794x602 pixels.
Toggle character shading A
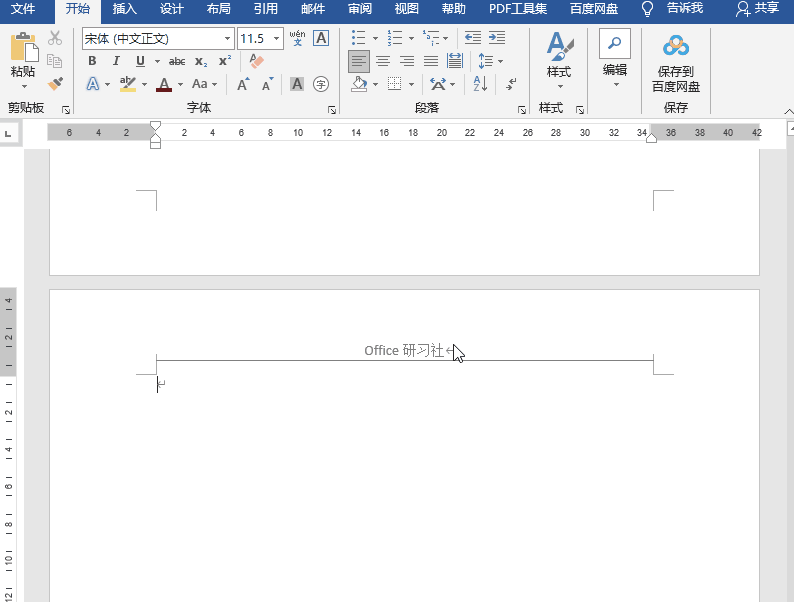[x=297, y=84]
